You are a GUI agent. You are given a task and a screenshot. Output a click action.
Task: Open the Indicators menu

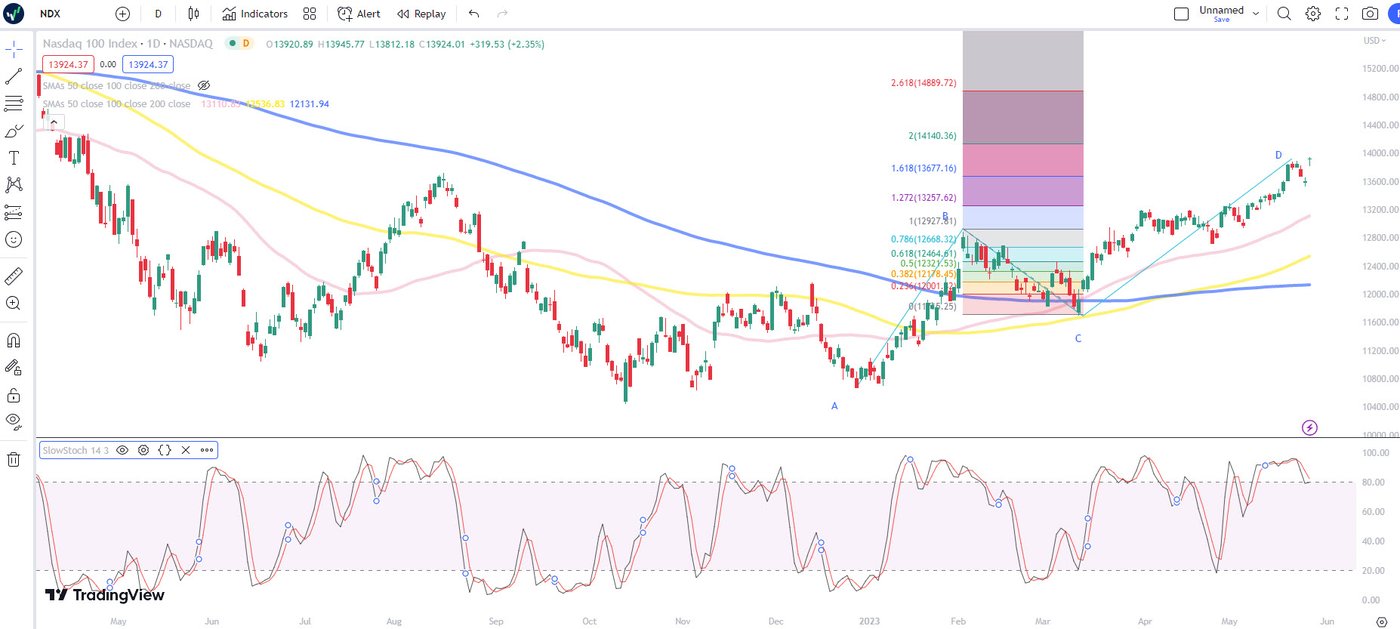[255, 14]
